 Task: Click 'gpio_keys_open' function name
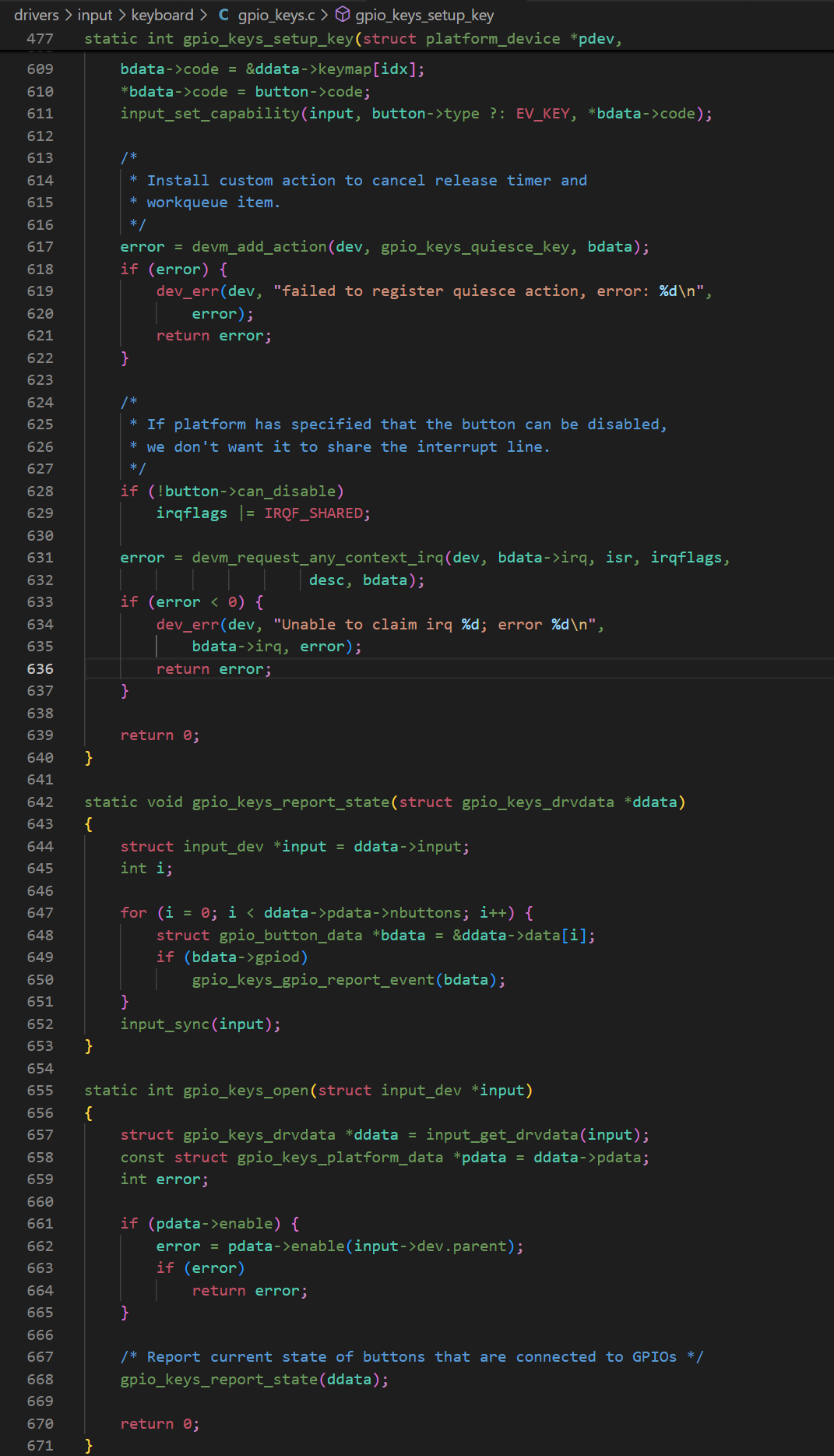pyautogui.click(x=246, y=1091)
